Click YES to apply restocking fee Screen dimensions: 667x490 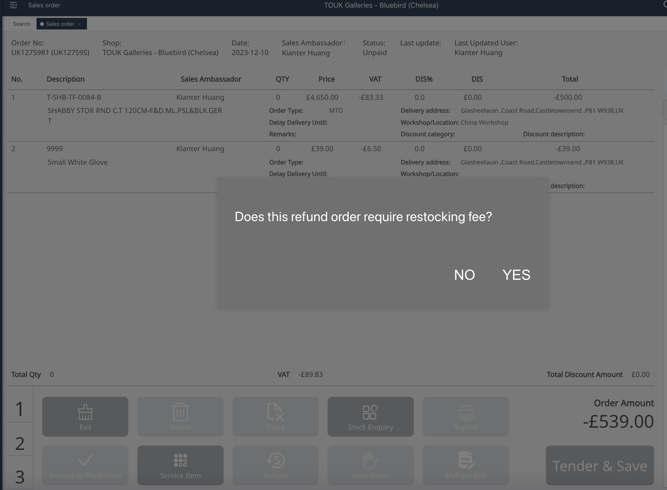click(x=516, y=275)
